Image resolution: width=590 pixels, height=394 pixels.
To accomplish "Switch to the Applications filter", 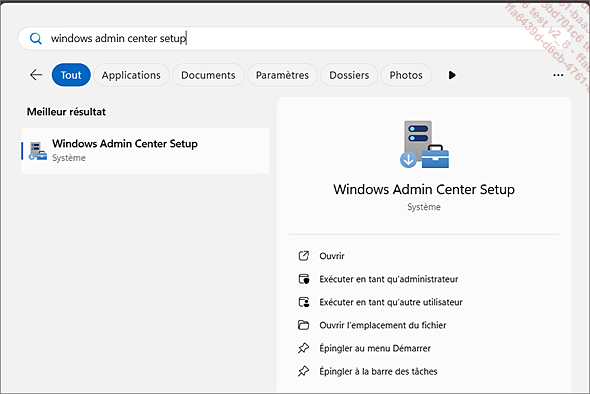I will (x=131, y=75).
